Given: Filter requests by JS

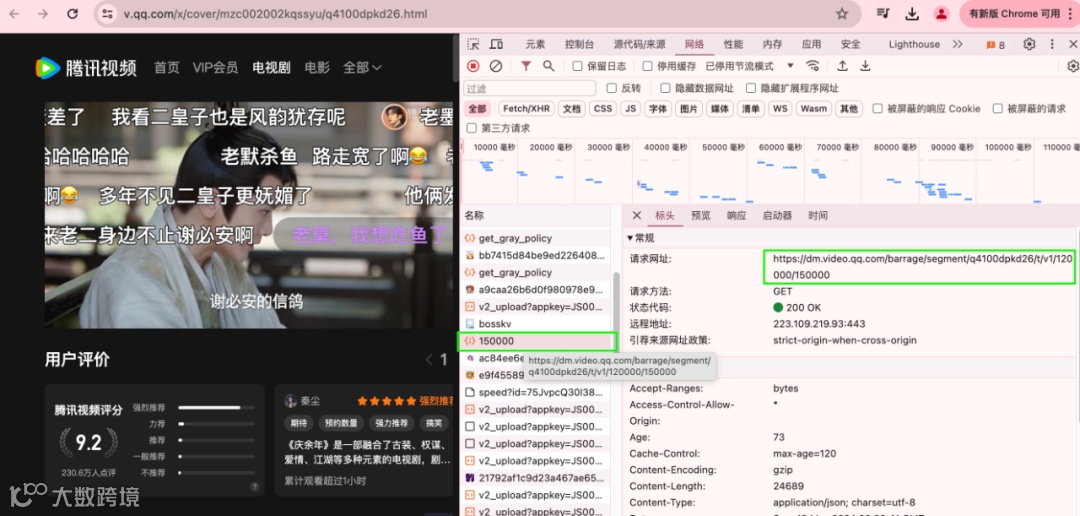Looking at the screenshot, I should 630,109.
